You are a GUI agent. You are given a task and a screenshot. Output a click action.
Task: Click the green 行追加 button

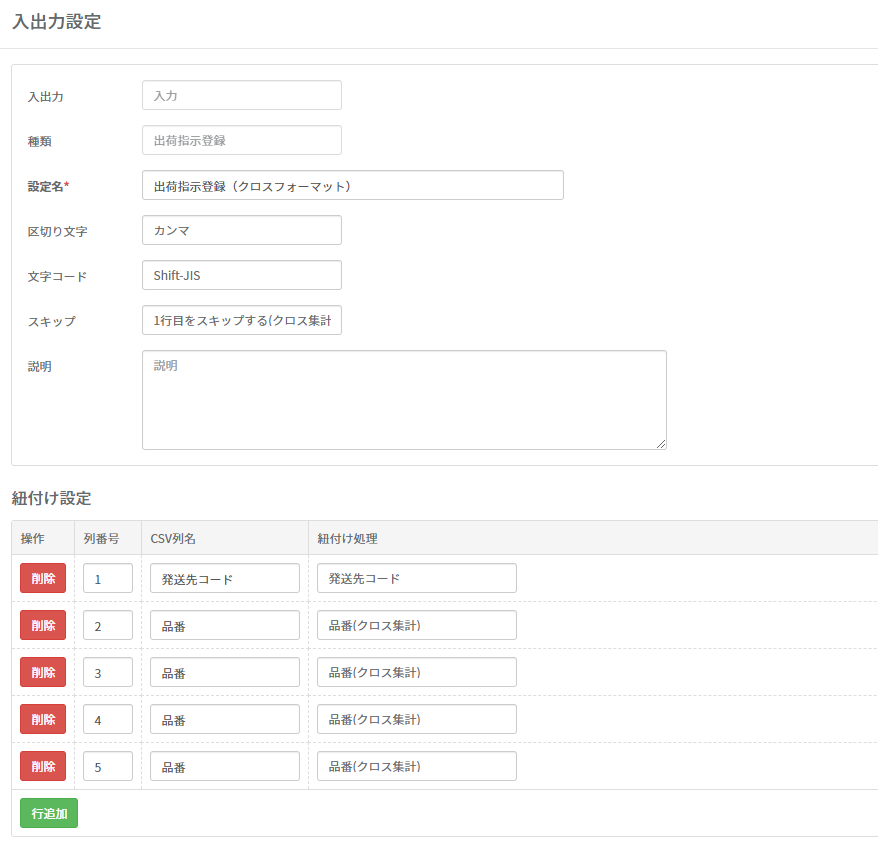point(49,813)
